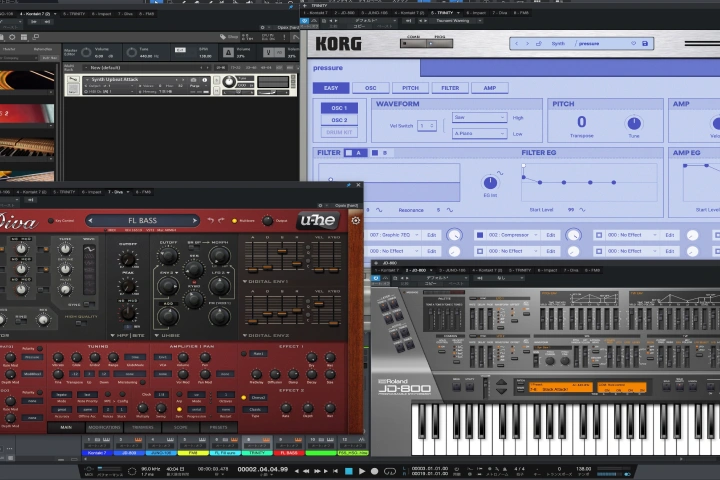Viewport: 720px width, 480px height.
Task: Go to next preset in Korg browser bar
Action: click(x=527, y=44)
